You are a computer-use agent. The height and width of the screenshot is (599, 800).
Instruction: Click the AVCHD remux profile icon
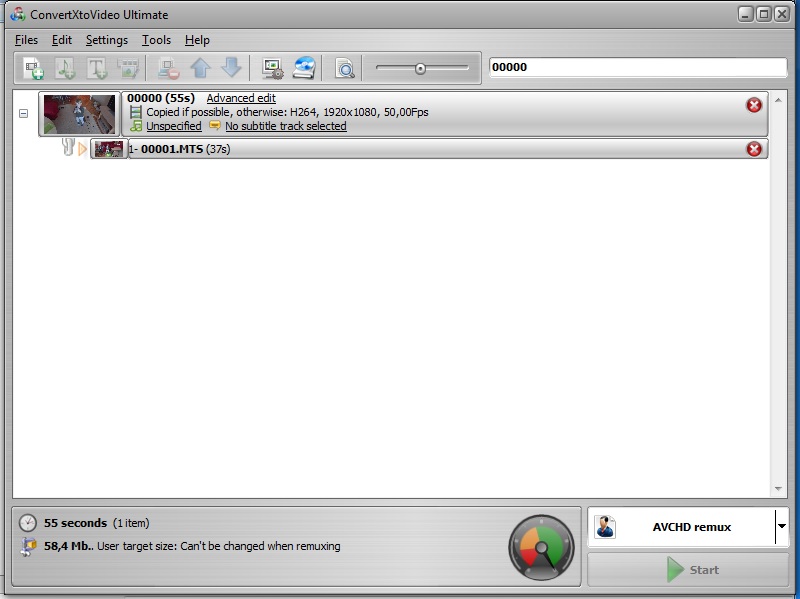click(605, 527)
